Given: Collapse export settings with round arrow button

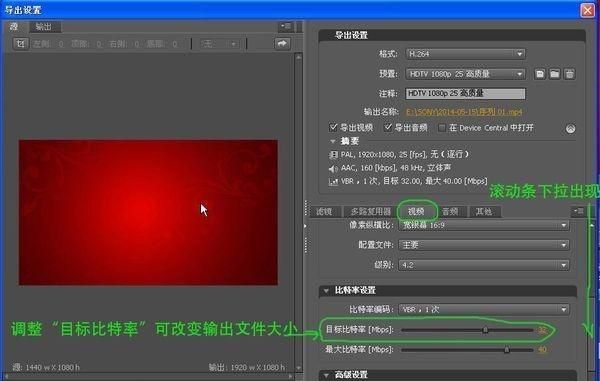Looking at the screenshot, I should pos(570,129).
